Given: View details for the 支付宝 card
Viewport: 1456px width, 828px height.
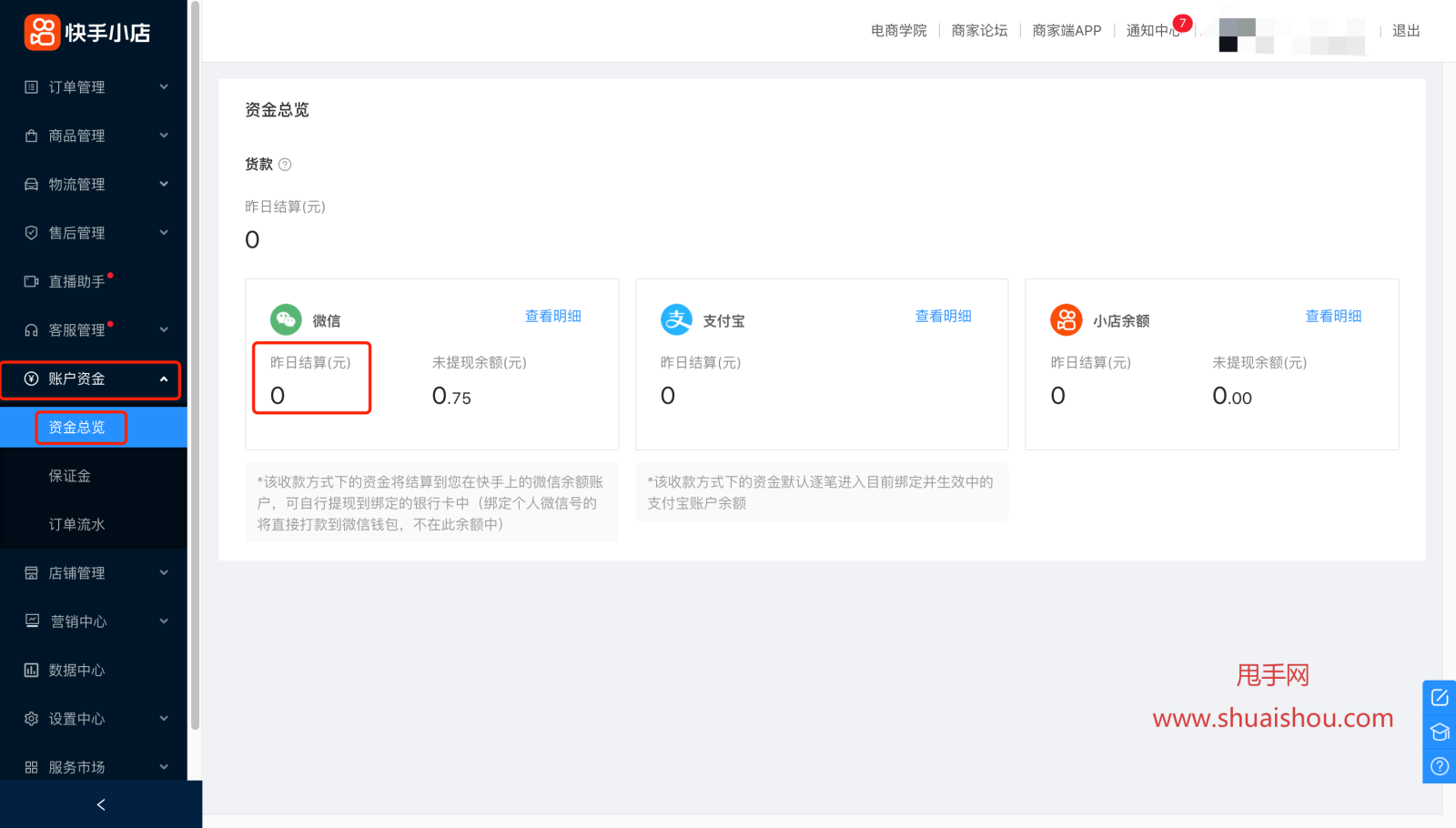Looking at the screenshot, I should coord(944,316).
